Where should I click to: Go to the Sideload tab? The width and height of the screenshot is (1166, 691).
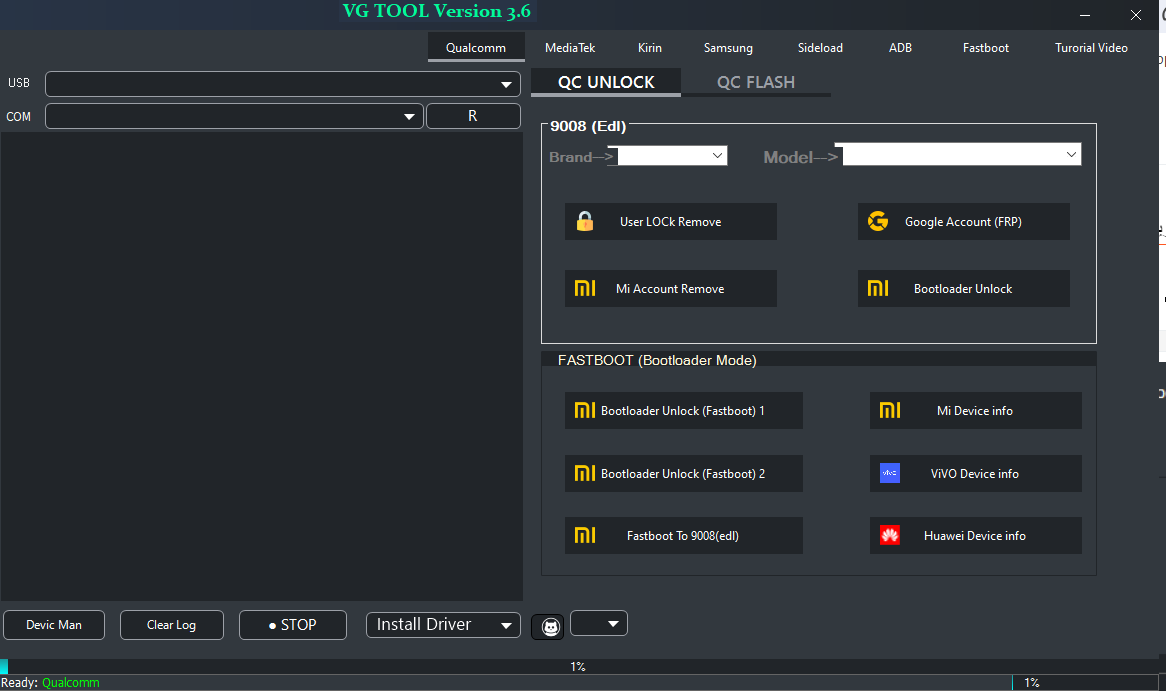[x=820, y=48]
